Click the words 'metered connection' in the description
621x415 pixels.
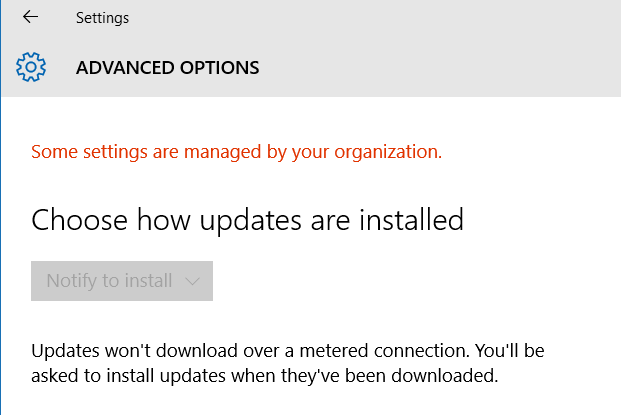point(384,351)
